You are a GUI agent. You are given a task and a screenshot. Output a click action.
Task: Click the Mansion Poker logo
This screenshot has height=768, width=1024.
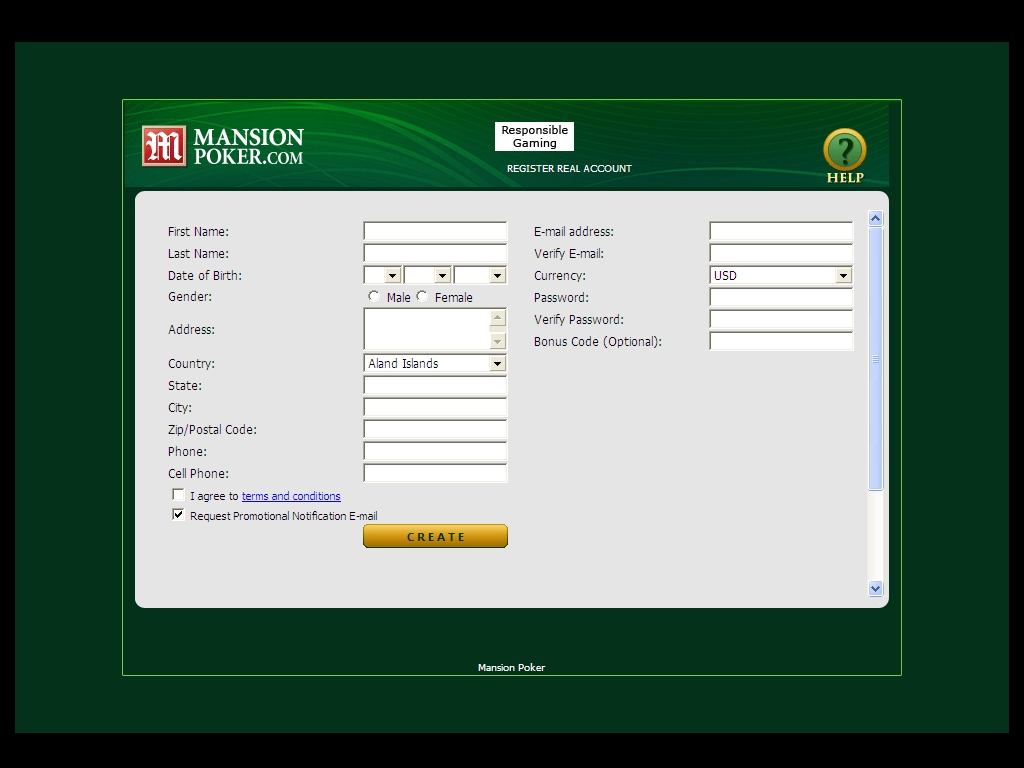(222, 146)
